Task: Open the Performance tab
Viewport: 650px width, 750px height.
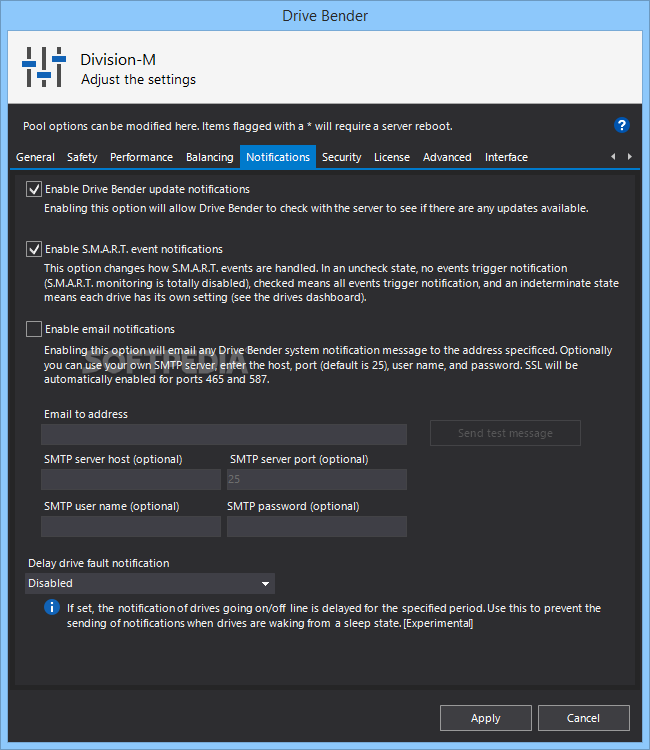Action: [x=141, y=157]
